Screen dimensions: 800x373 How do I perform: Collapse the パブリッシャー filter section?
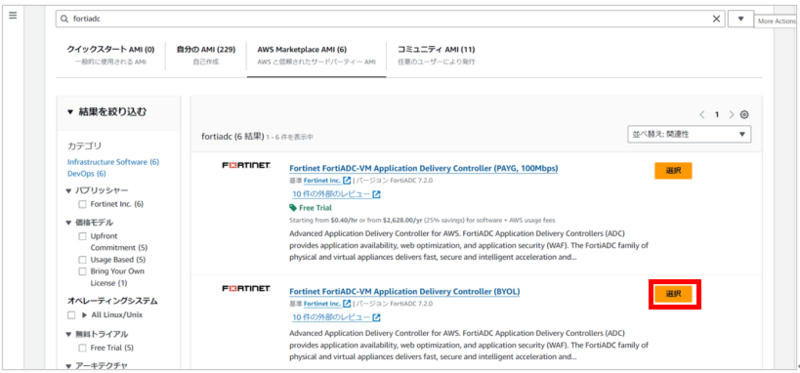69,191
